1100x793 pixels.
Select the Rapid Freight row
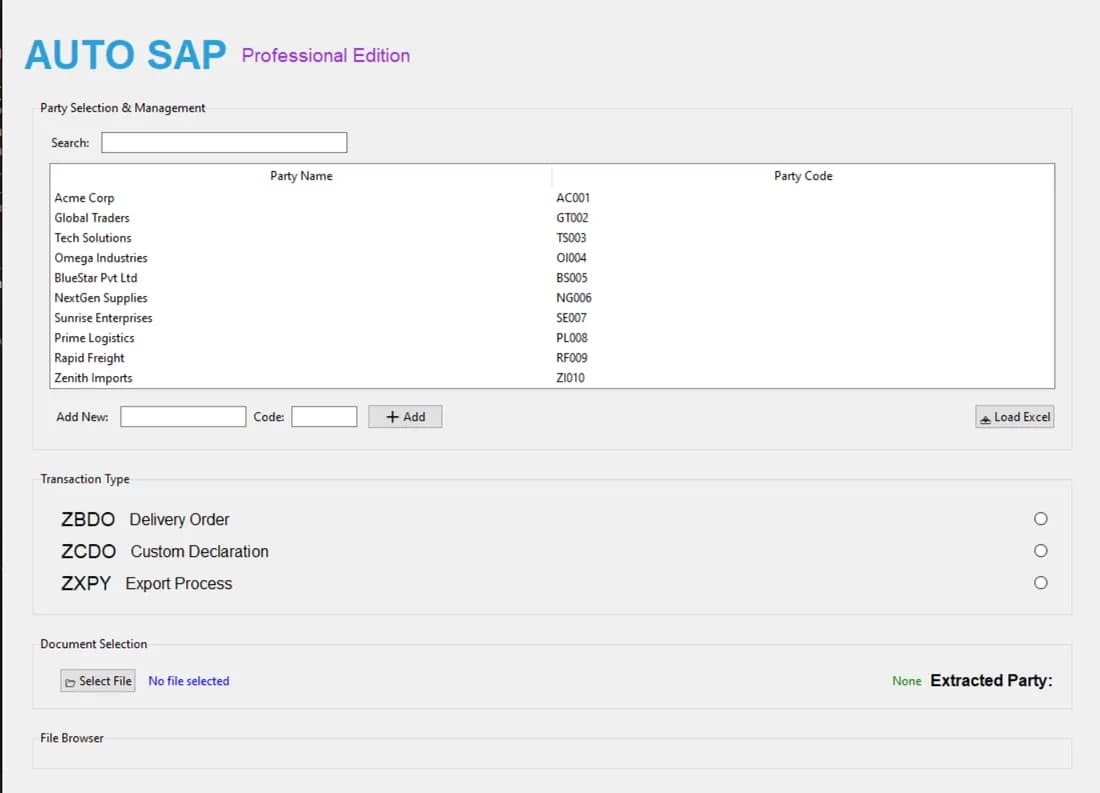coord(552,358)
